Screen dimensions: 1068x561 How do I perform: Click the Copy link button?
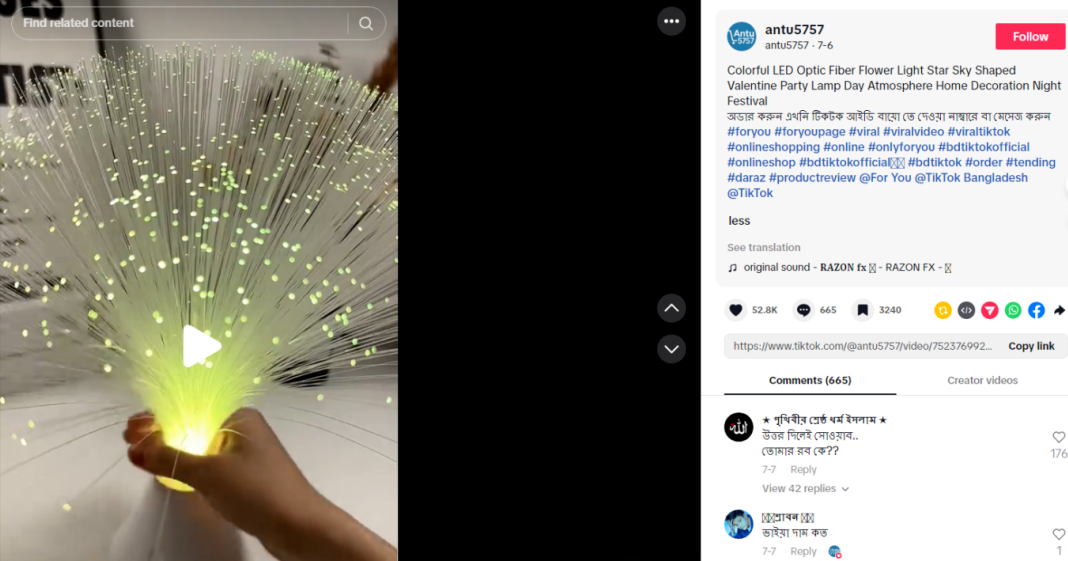pos(1031,347)
